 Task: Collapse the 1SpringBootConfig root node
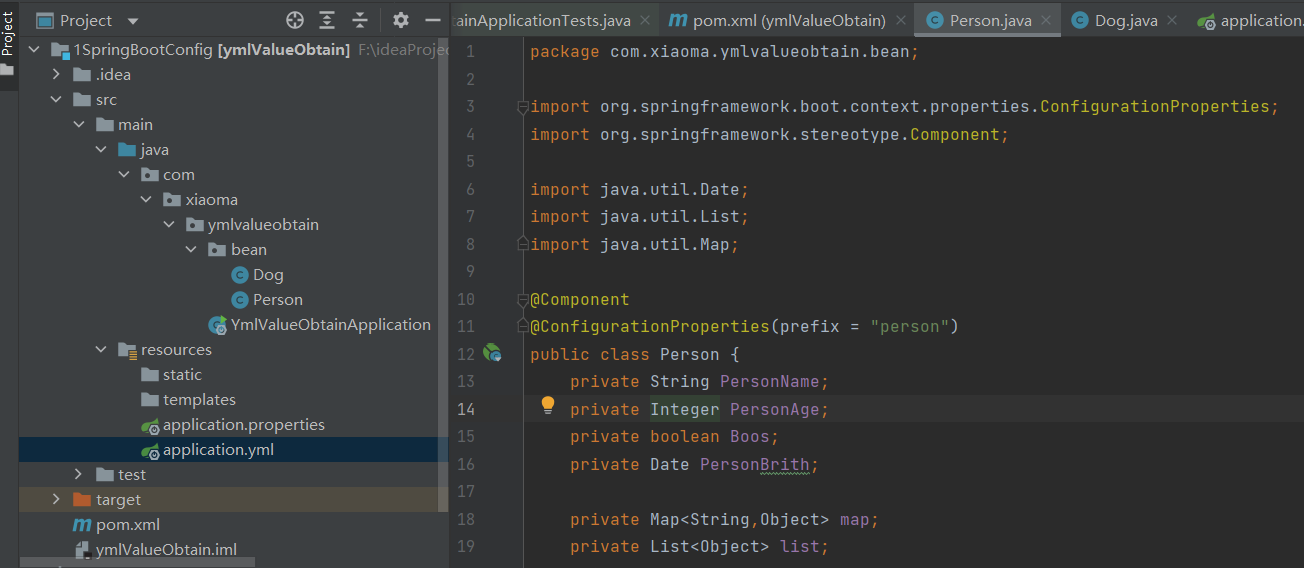pyautogui.click(x=35, y=49)
